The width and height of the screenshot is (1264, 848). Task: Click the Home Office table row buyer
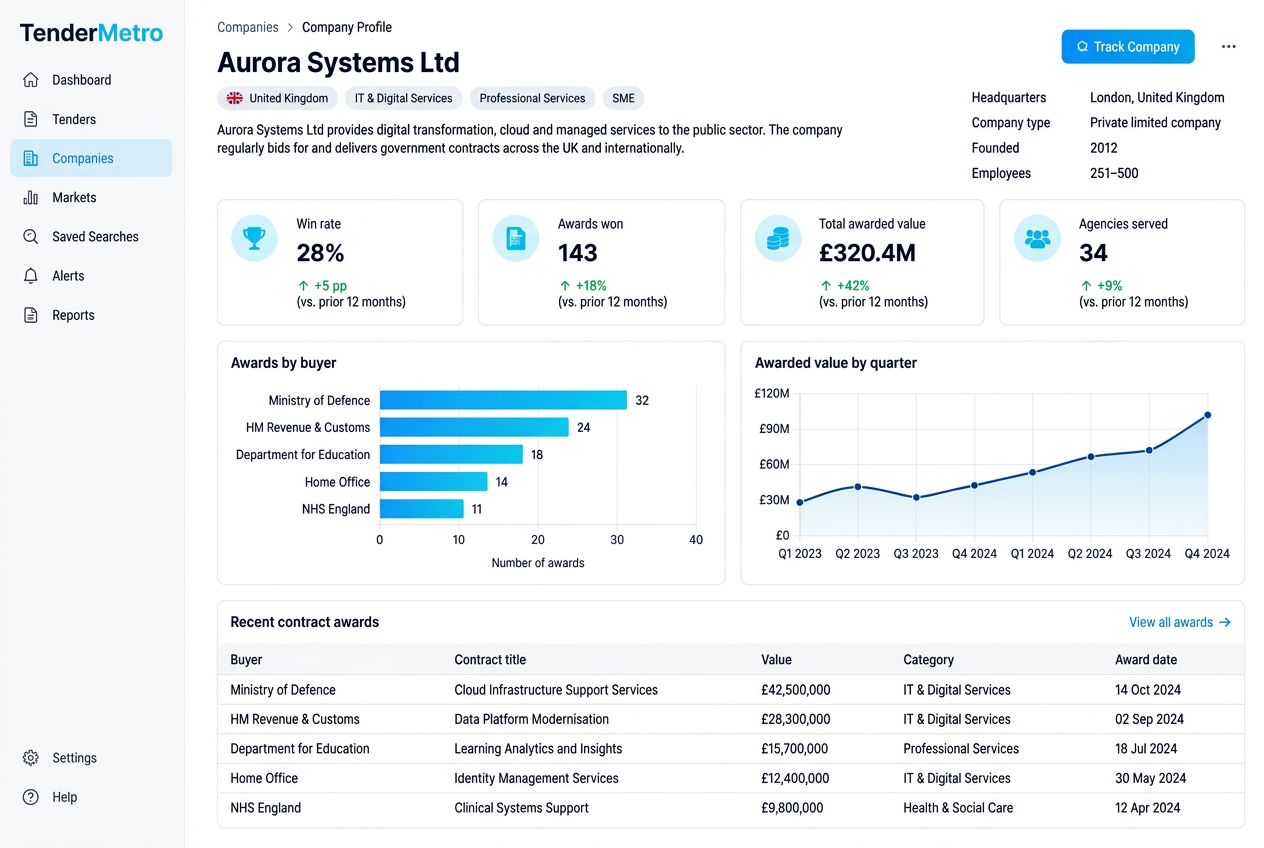coord(264,778)
